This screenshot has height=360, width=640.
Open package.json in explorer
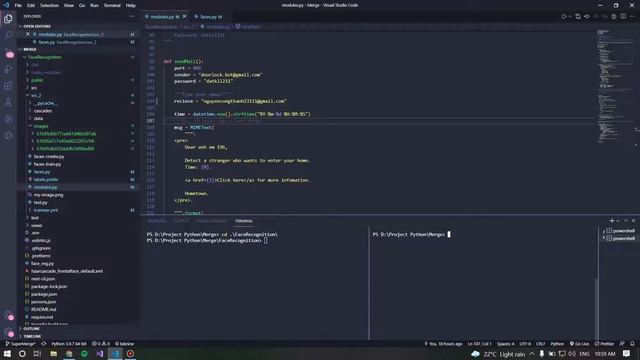pos(44,294)
